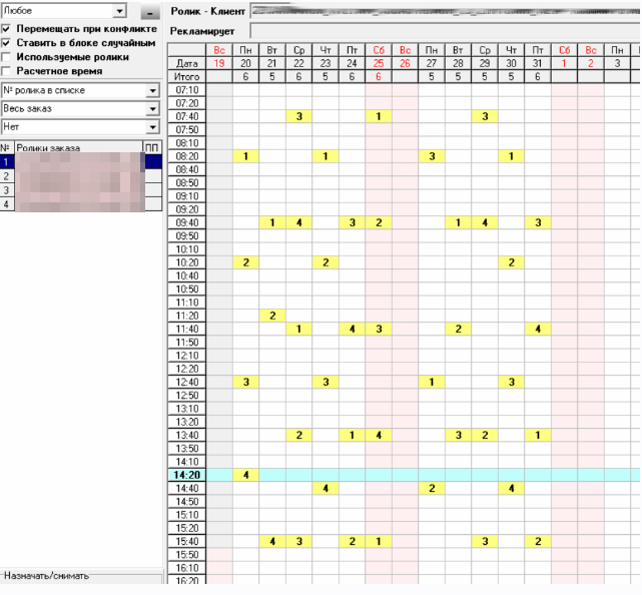Click the minus button next to Любое
The height and width of the screenshot is (595, 642).
pyautogui.click(x=150, y=12)
